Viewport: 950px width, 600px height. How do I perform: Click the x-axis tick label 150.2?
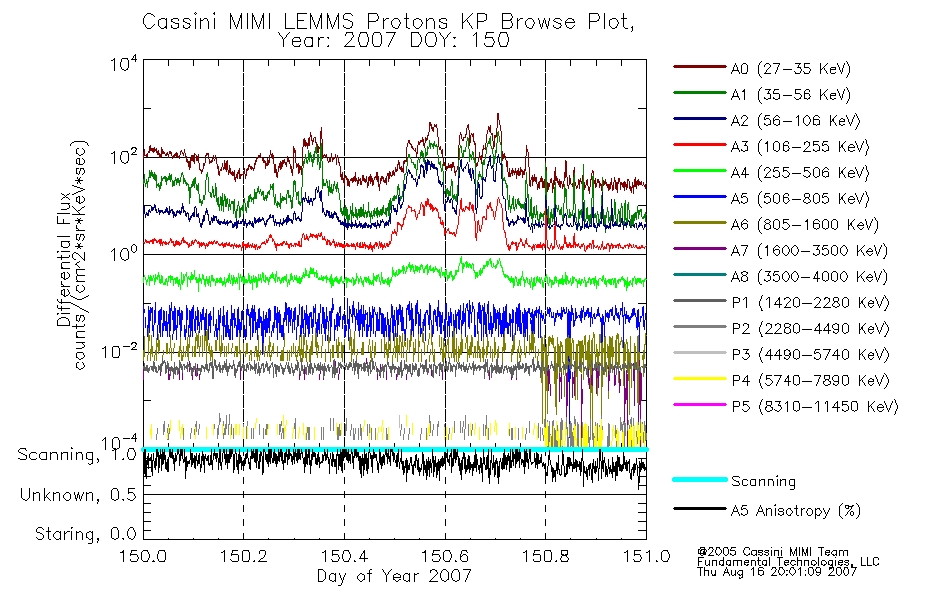244,556
